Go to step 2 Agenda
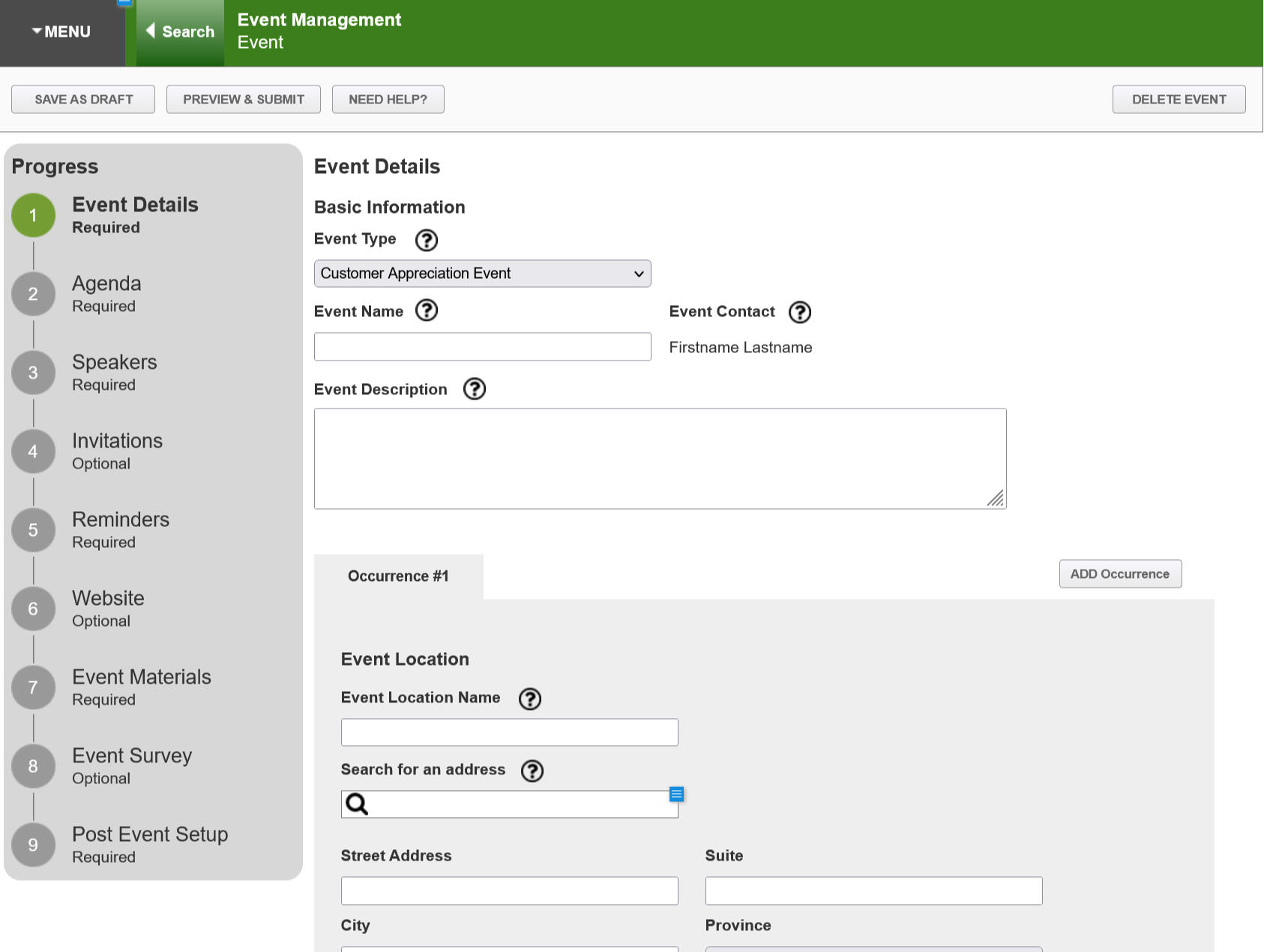Viewport: 1264px width, 952px height. [106, 293]
